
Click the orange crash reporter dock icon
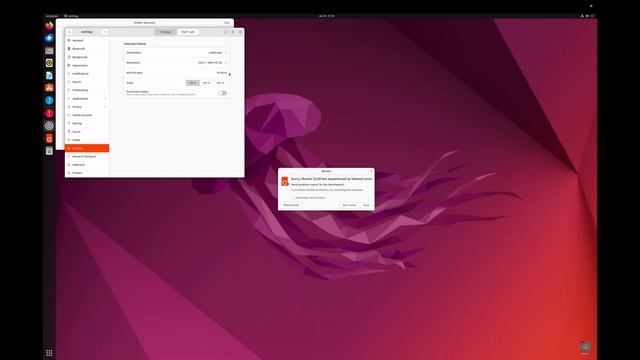point(49,138)
